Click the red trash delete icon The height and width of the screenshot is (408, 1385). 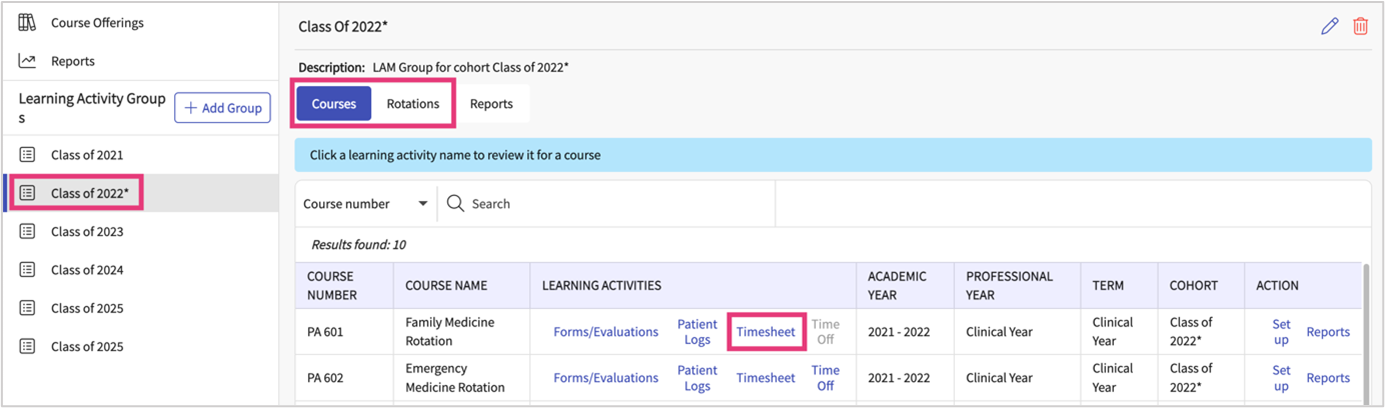click(1360, 27)
